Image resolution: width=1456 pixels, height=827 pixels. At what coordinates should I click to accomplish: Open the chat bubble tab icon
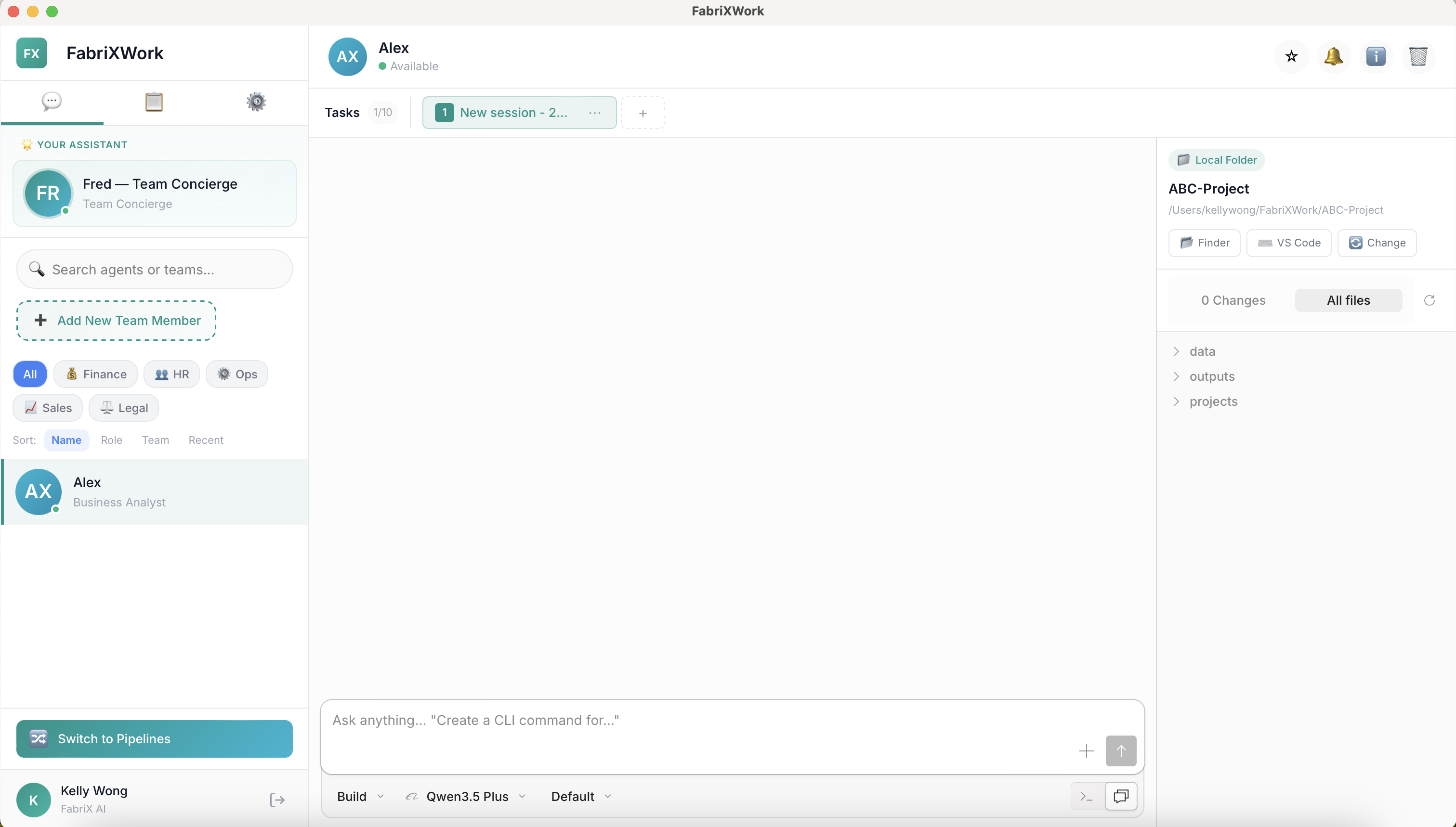coord(51,102)
